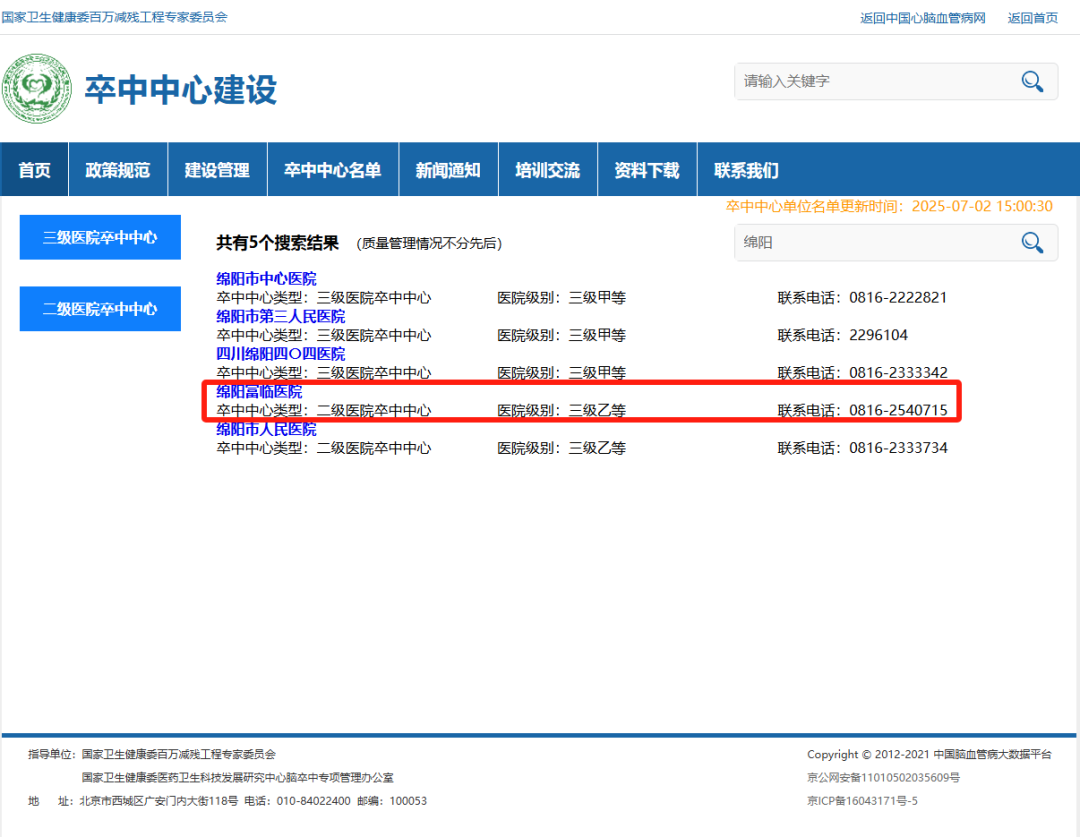The height and width of the screenshot is (837, 1080).
Task: Open the 培训交流 menu item
Action: tap(548, 169)
